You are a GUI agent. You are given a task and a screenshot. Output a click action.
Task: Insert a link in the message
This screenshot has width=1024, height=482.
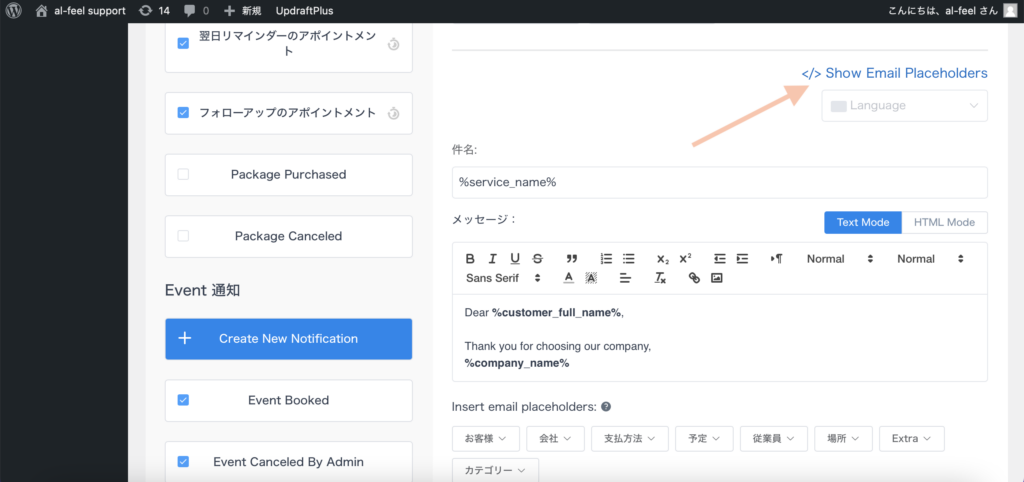pyautogui.click(x=694, y=278)
